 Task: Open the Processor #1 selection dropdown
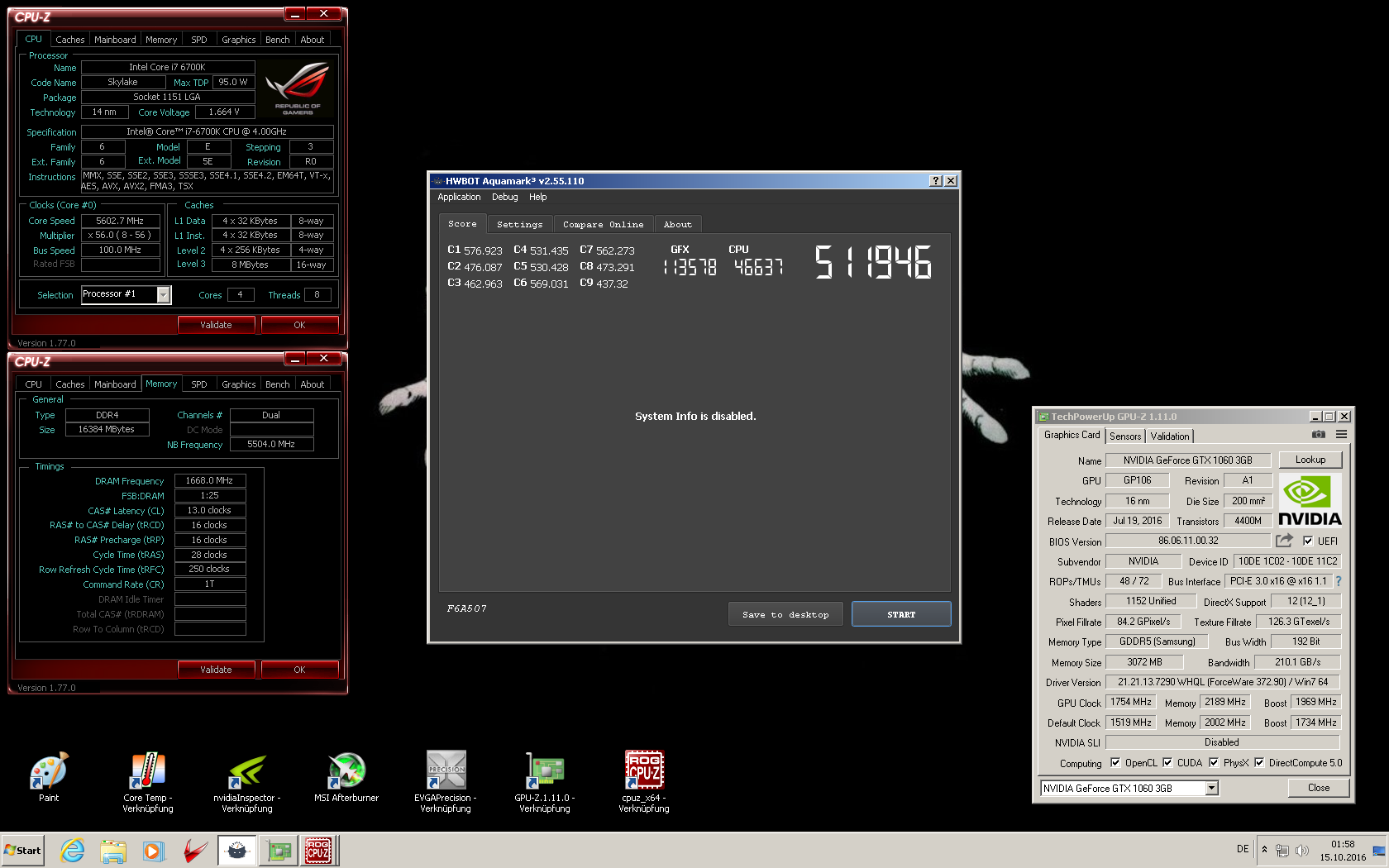pyautogui.click(x=163, y=294)
